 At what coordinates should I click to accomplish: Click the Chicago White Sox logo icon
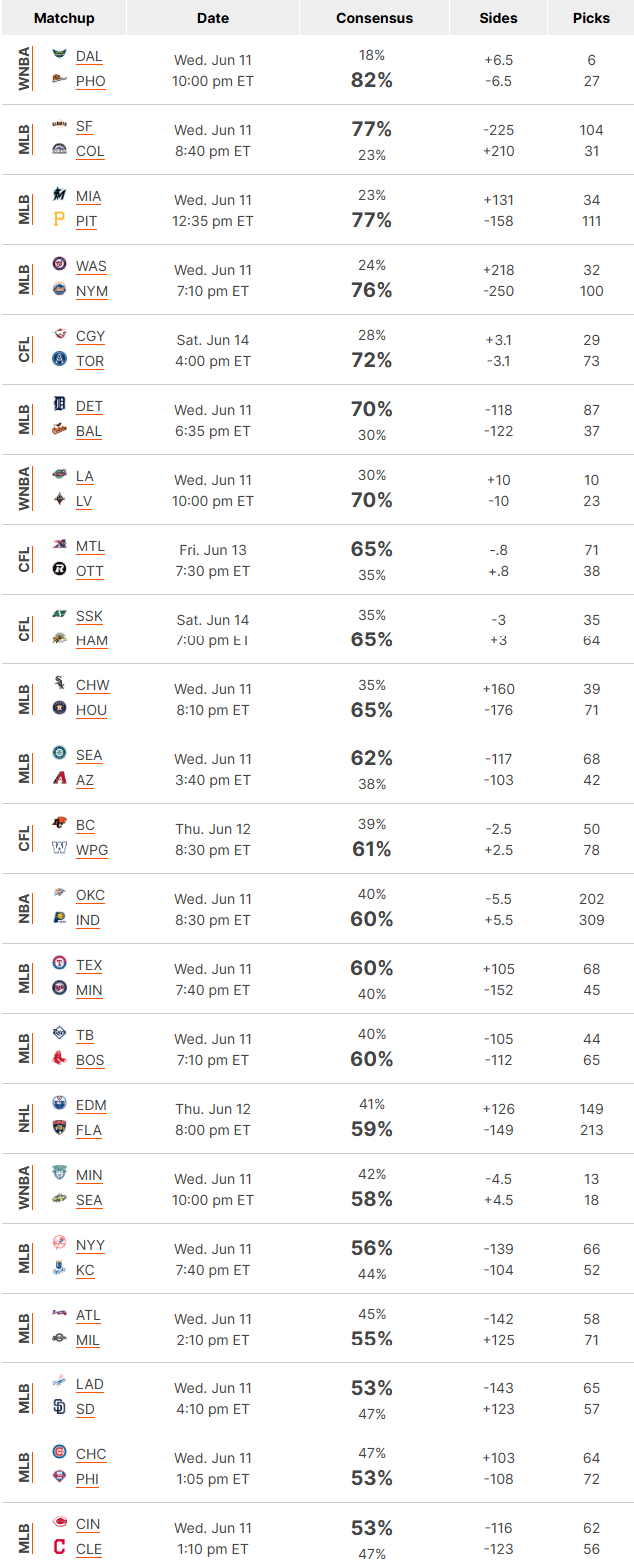click(x=59, y=684)
